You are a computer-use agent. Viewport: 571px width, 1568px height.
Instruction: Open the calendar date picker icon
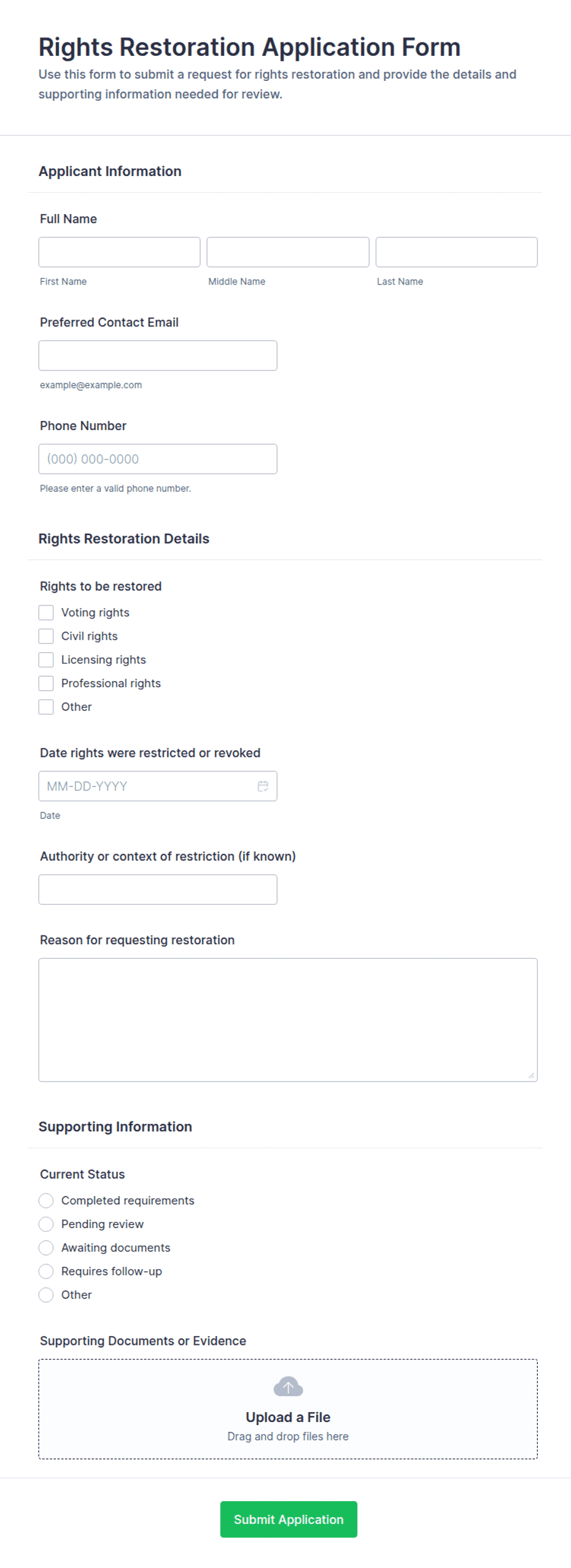263,786
